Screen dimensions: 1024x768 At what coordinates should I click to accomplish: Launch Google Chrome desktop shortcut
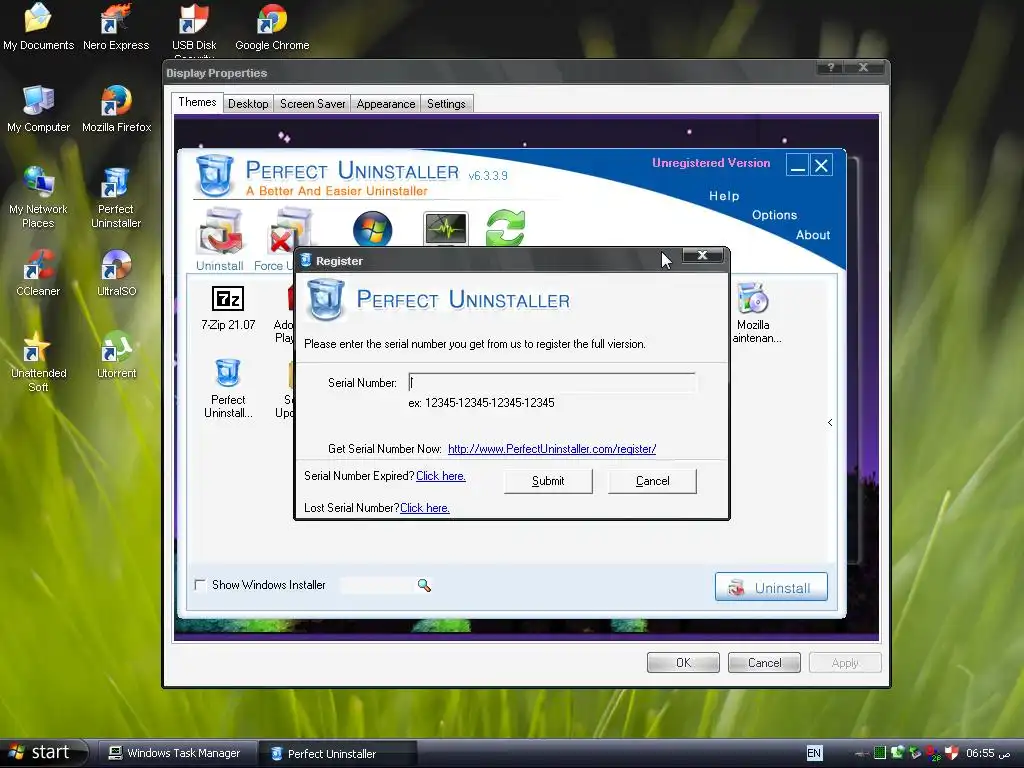click(x=272, y=26)
